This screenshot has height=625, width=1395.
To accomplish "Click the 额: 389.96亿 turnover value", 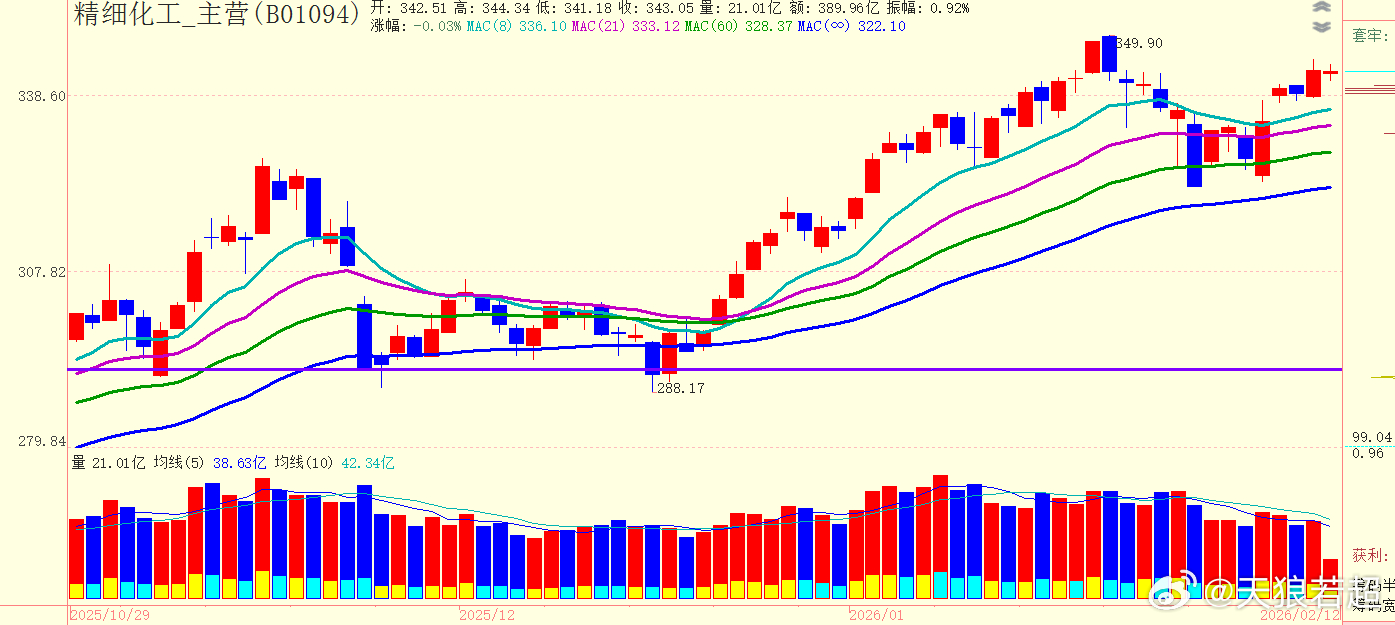I will 834,8.
